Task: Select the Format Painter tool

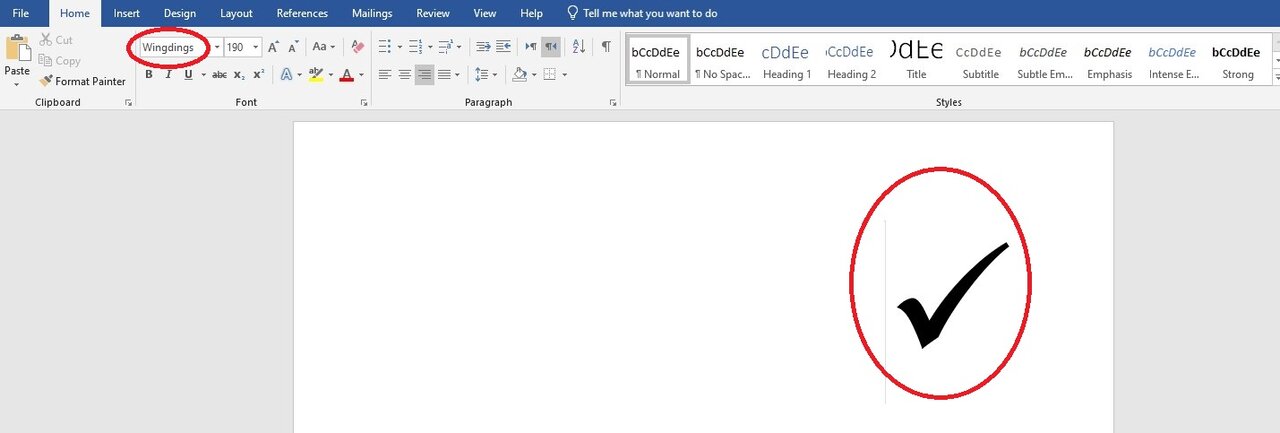Action: click(82, 81)
